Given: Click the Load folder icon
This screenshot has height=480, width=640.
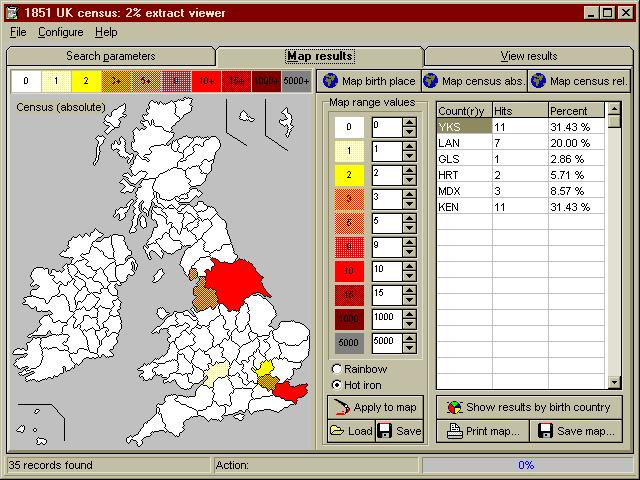Looking at the screenshot, I should point(337,431).
